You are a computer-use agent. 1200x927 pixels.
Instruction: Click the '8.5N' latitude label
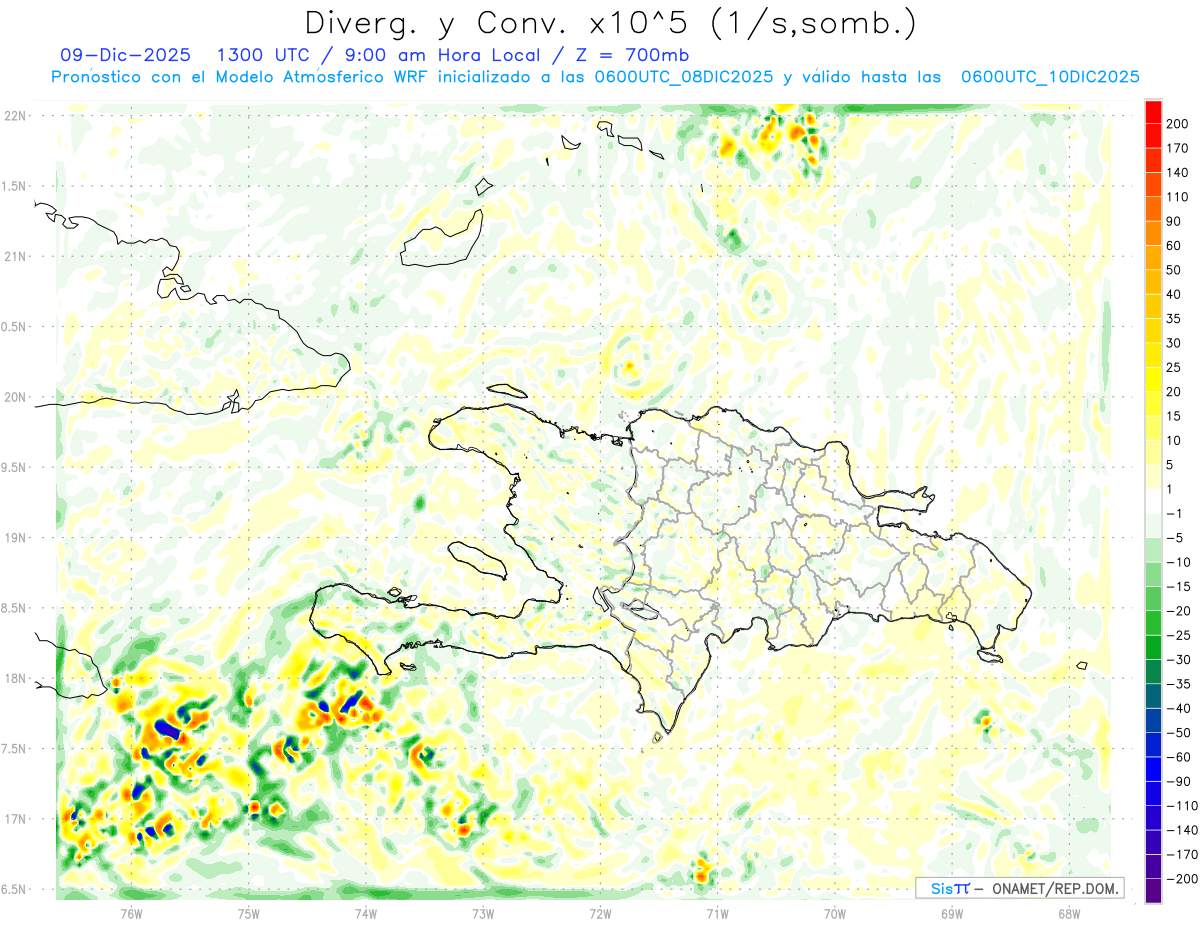point(14,608)
